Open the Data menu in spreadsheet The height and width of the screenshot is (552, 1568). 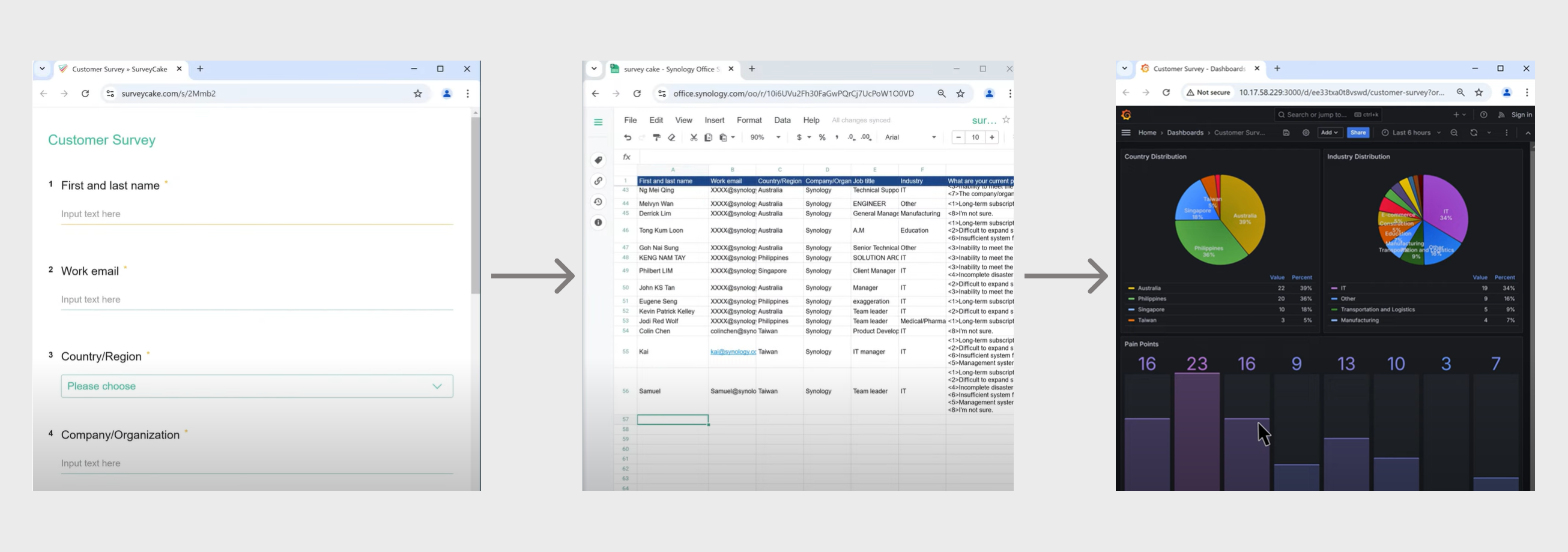coord(782,121)
